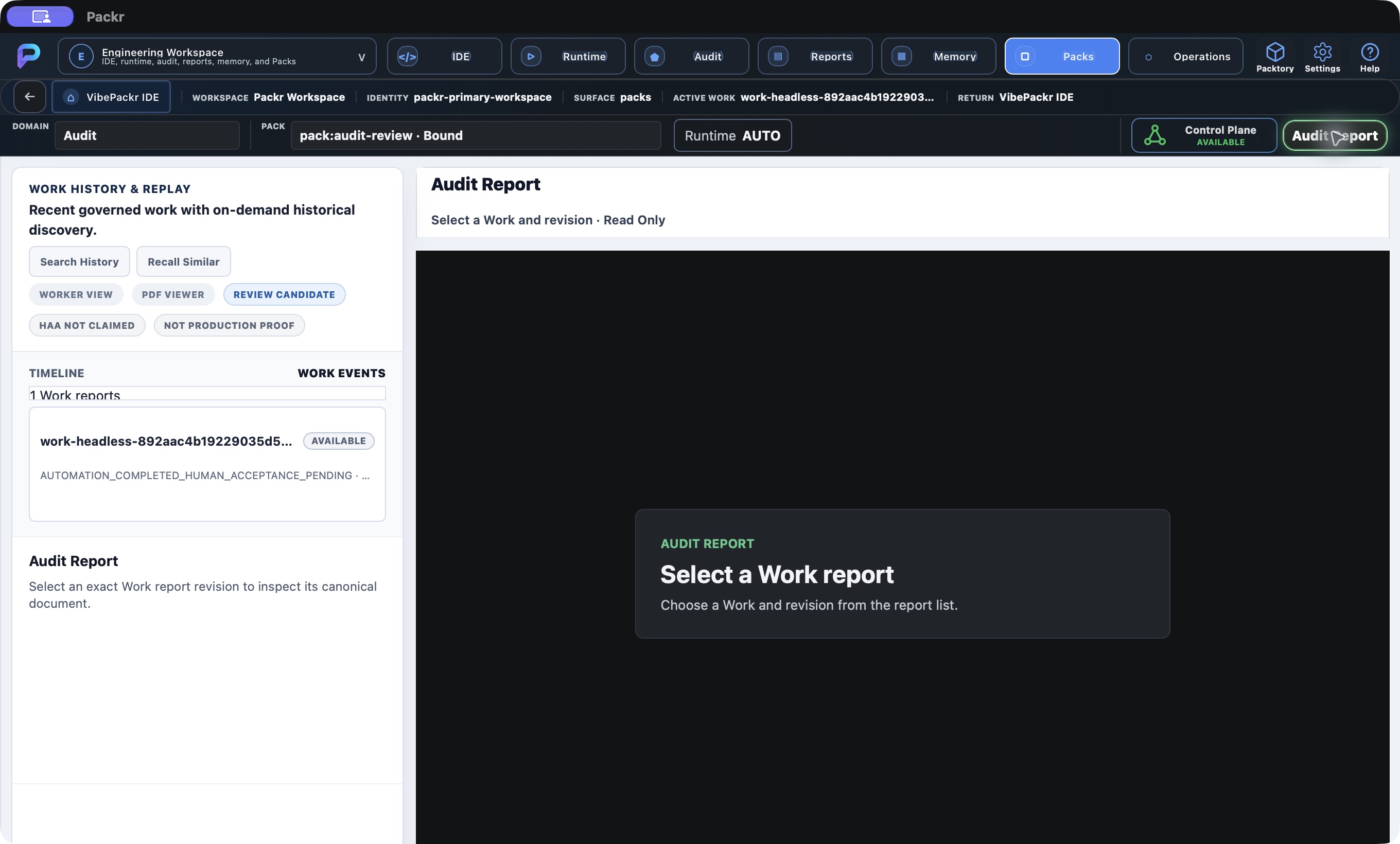Open the pack:audit-review Bound selector
Screen dimensions: 1400x844
pos(476,135)
